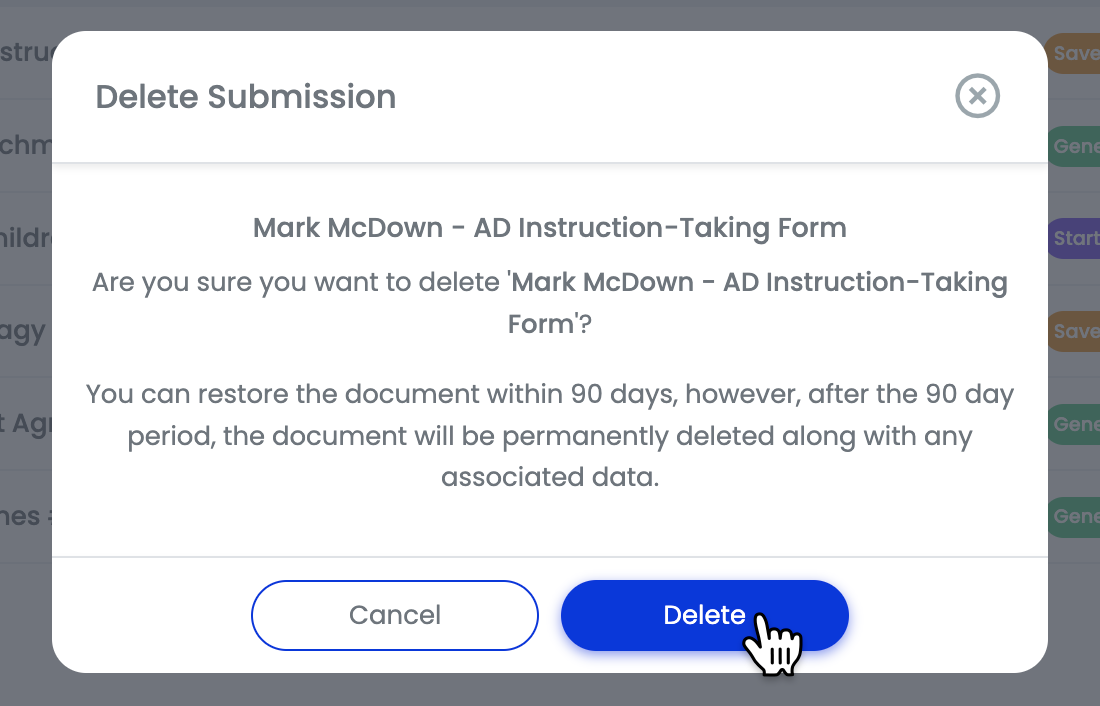Click the Delete button
Screen dimensions: 1100x706
coord(704,615)
